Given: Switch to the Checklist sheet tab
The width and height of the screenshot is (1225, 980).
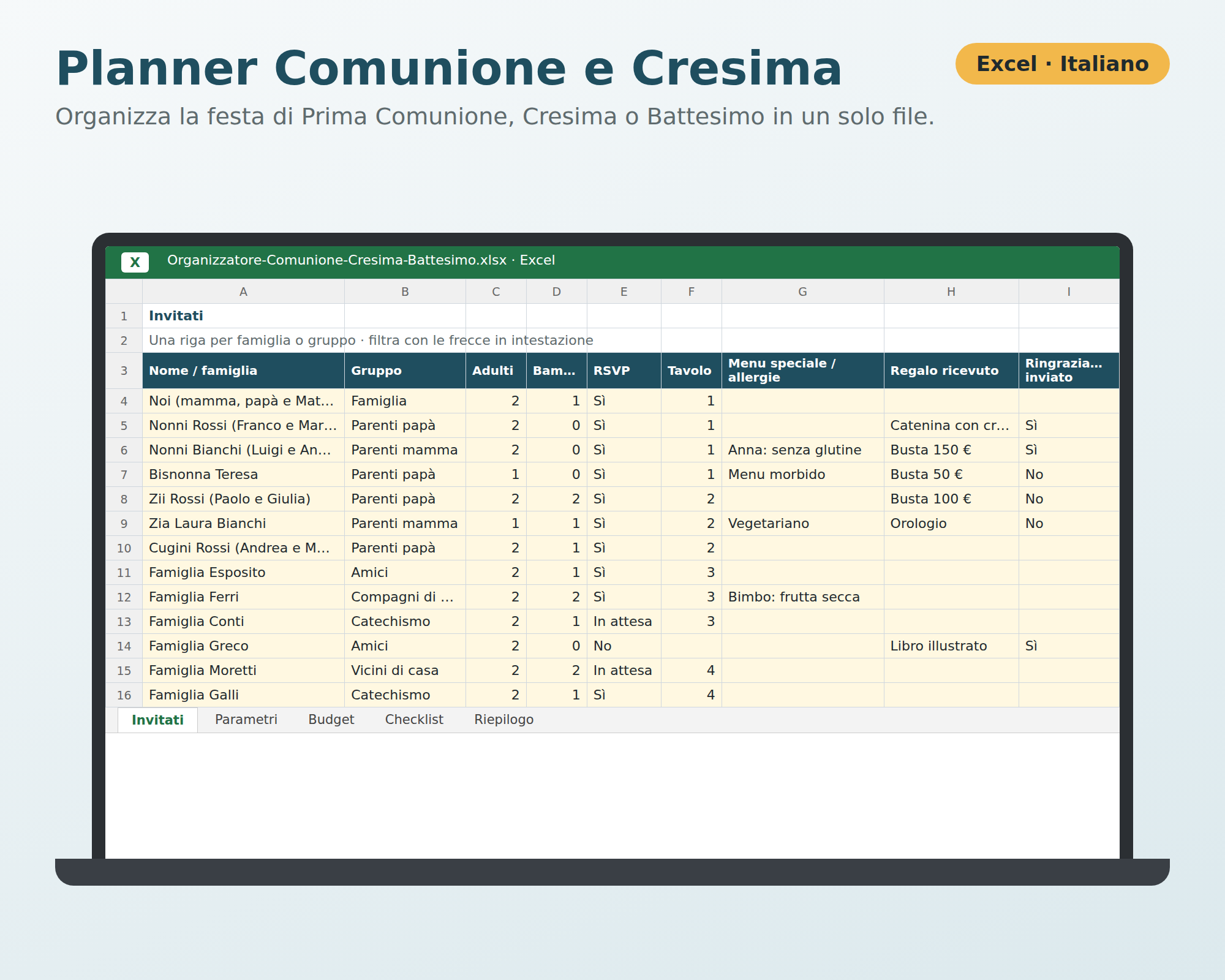Looking at the screenshot, I should pos(414,720).
